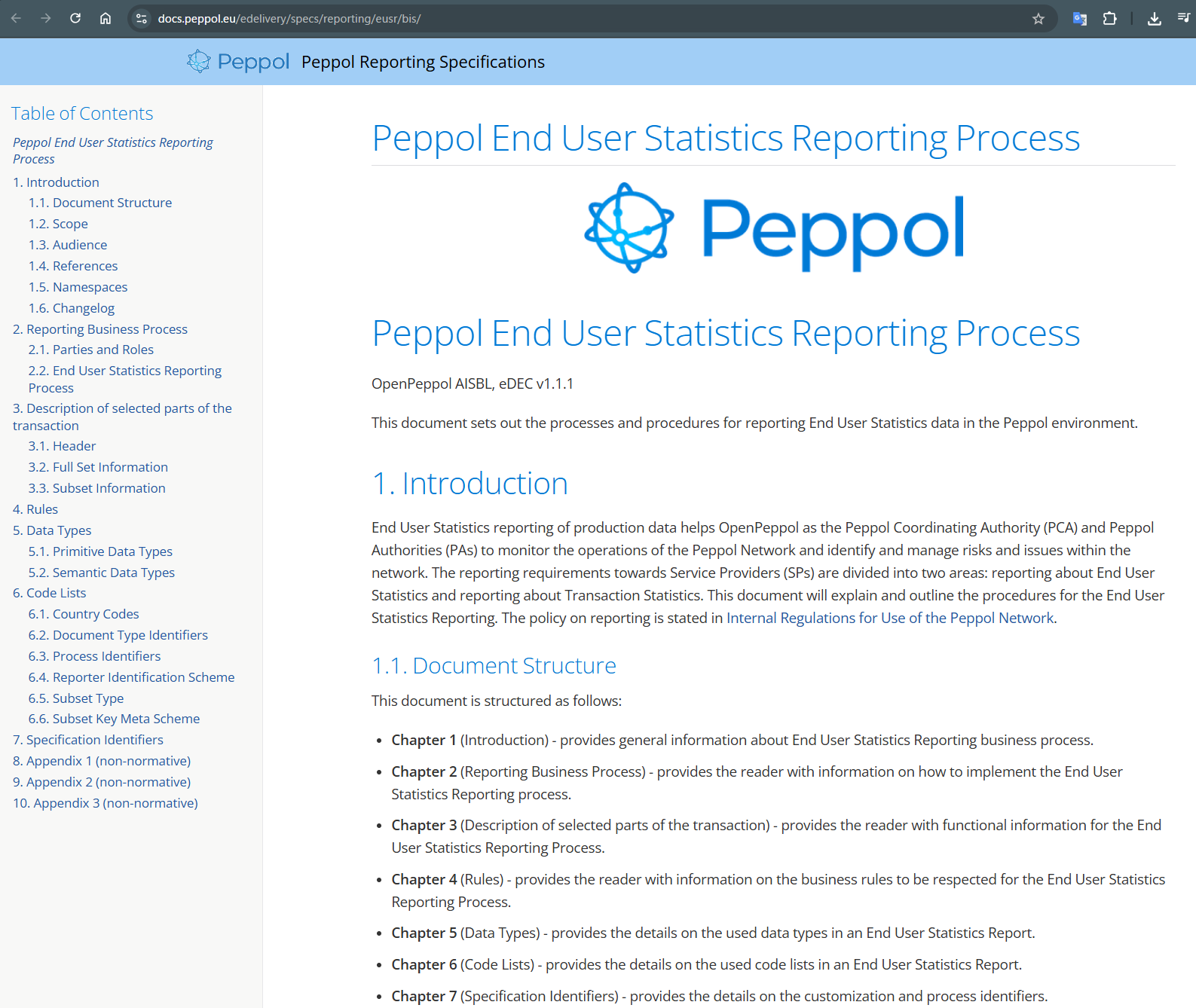Reload the current page
The width and height of the screenshot is (1196, 1008).
[x=75, y=18]
